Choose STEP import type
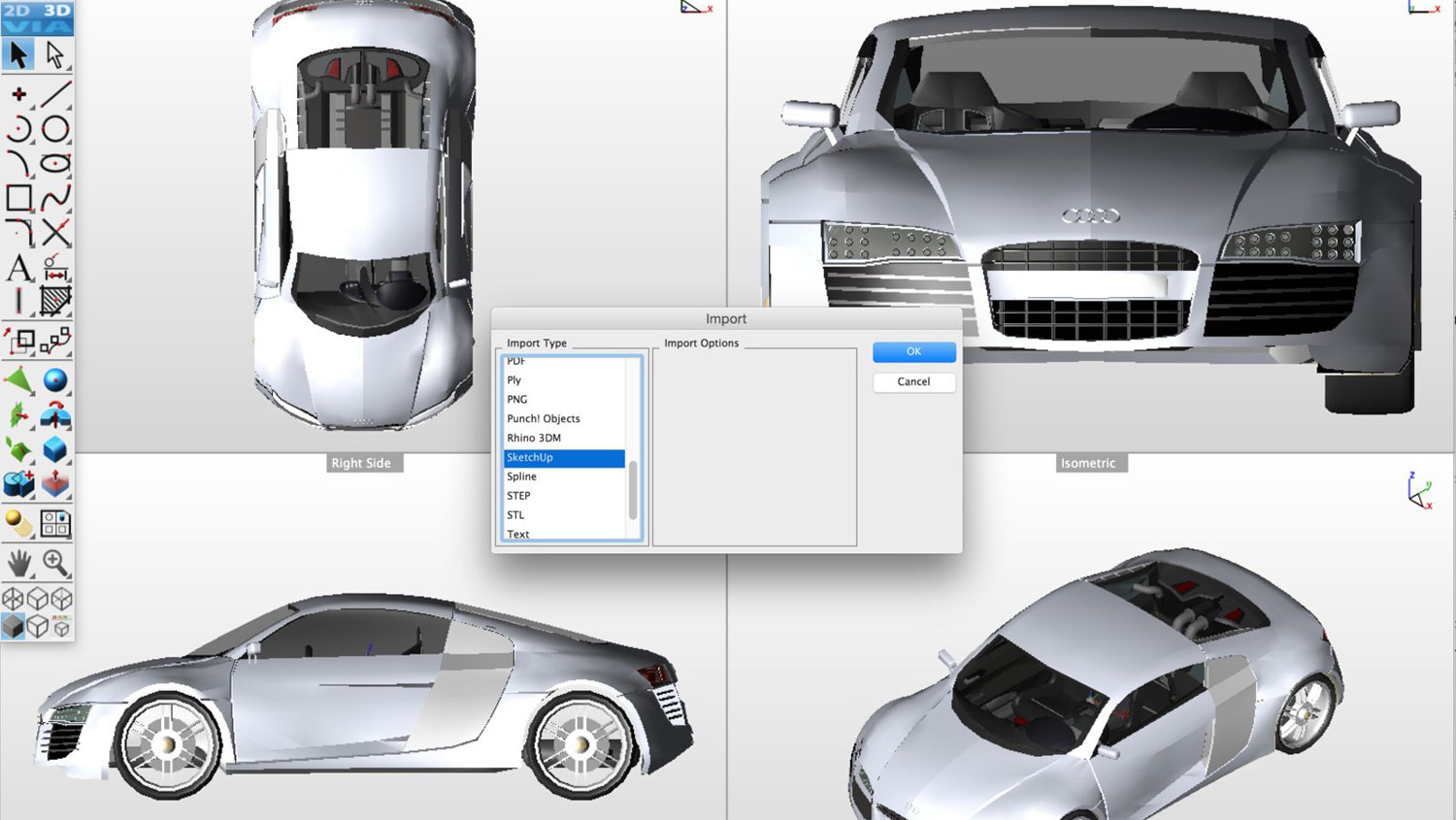Viewport: 1456px width, 820px height. (x=564, y=496)
